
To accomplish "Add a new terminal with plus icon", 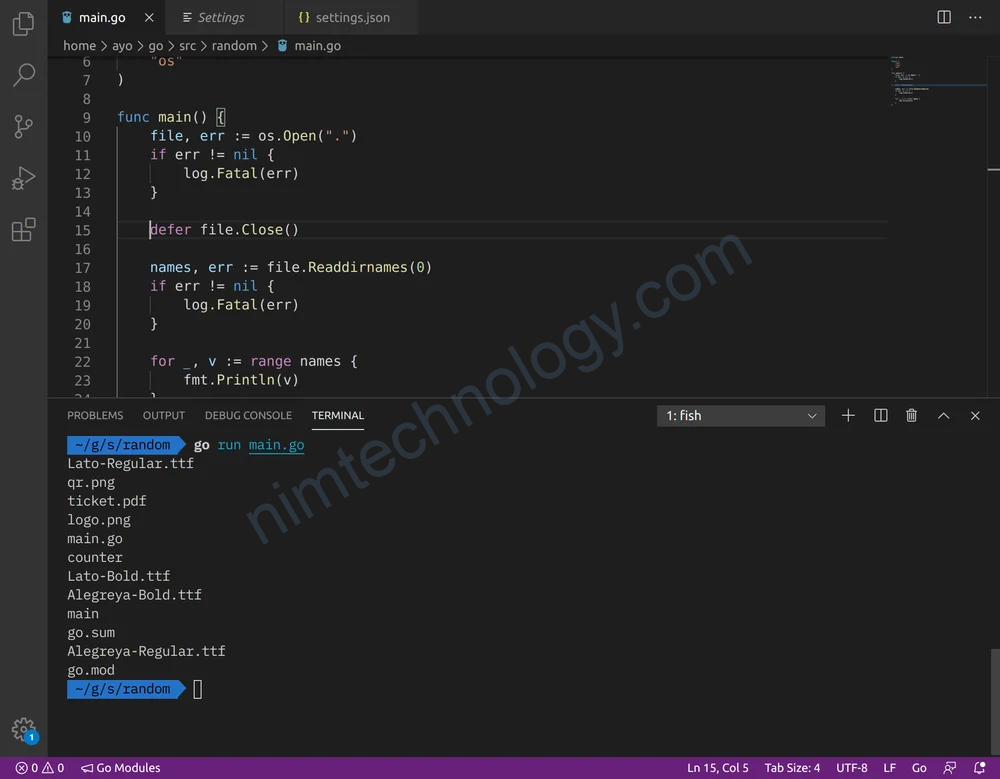I will click(848, 415).
